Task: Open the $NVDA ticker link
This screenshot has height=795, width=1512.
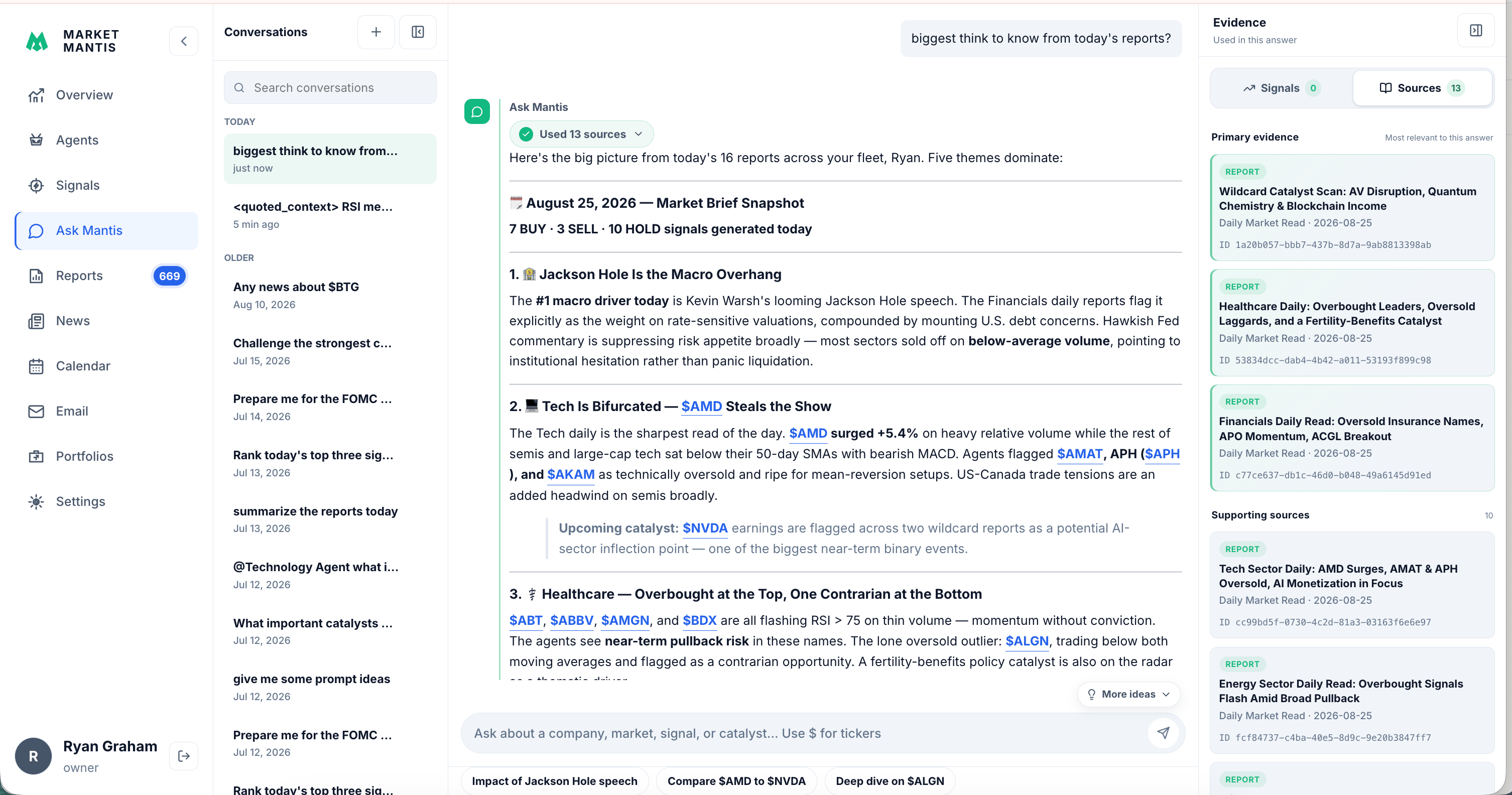Action: click(x=705, y=528)
